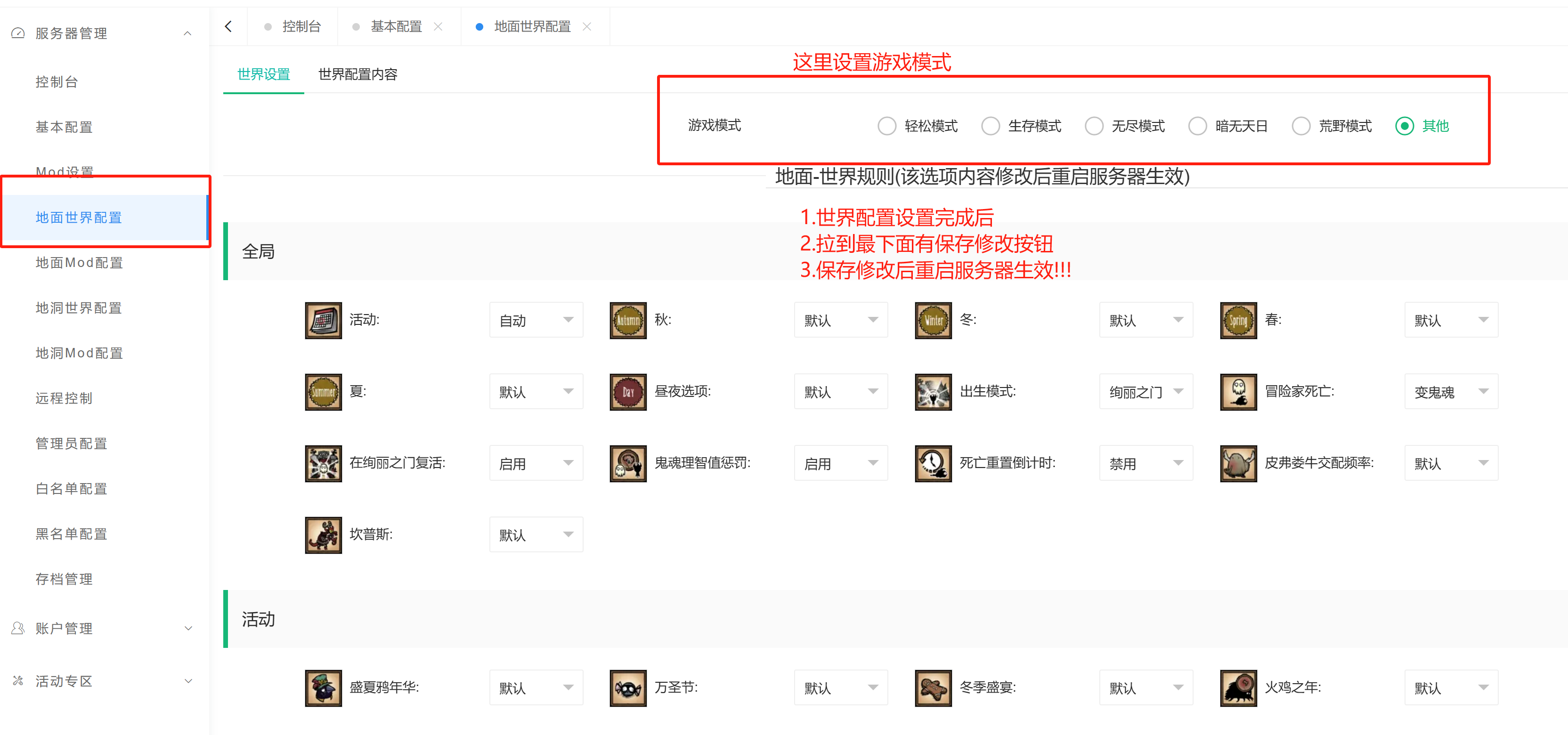Open the 死亡重置倒计时 dropdown showing 禁用
The width and height of the screenshot is (1568, 735).
[1146, 464]
